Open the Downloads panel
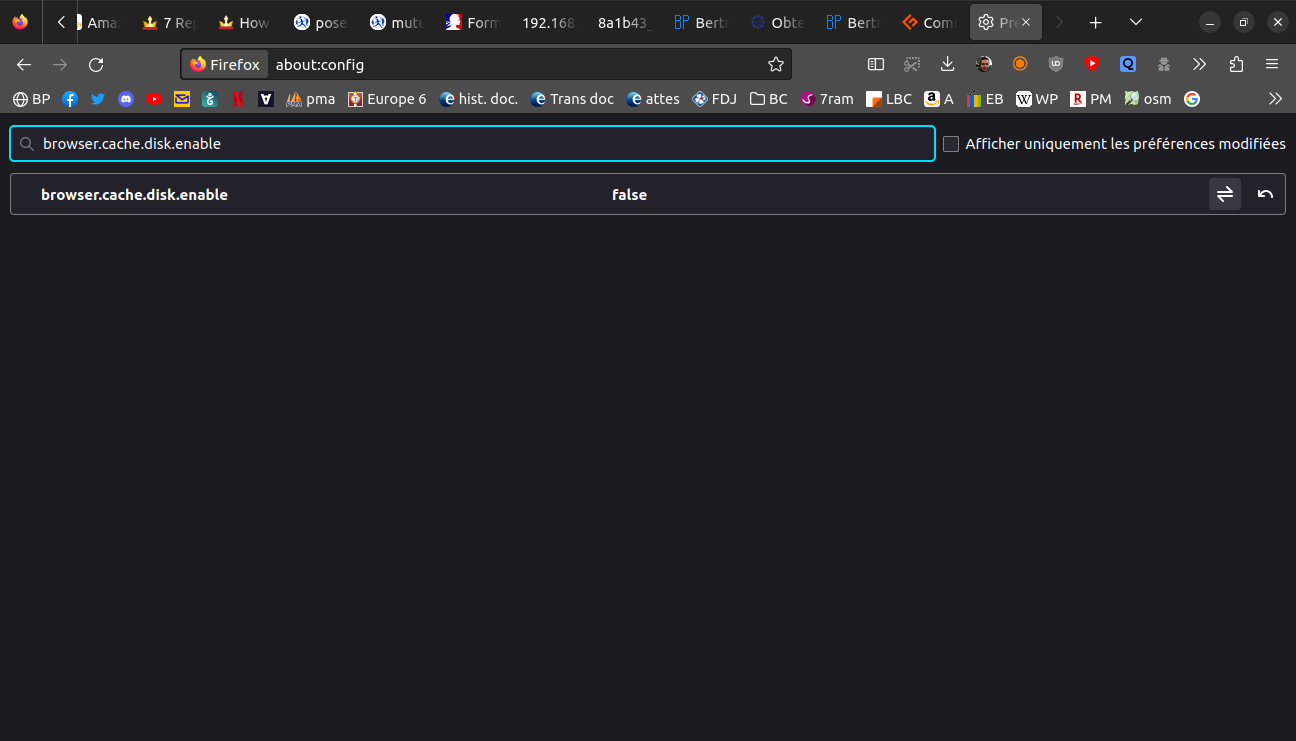 click(948, 64)
